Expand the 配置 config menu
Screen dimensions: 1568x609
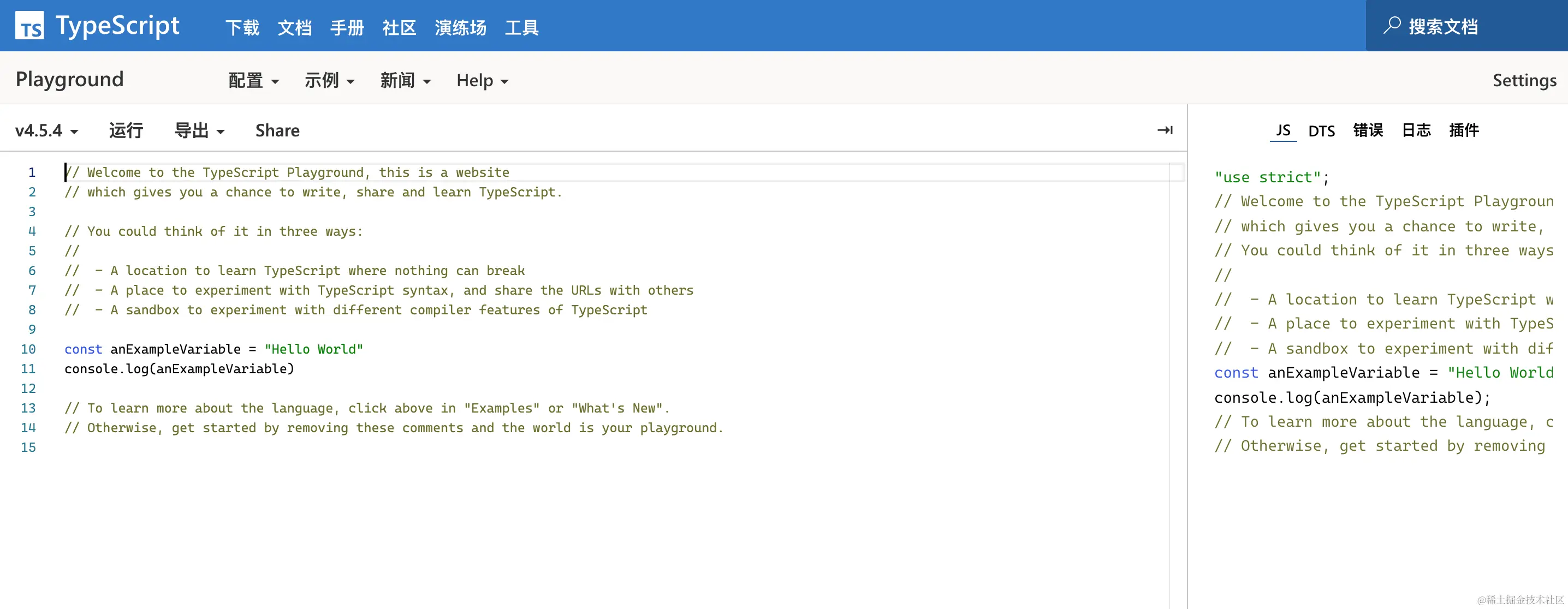[253, 80]
